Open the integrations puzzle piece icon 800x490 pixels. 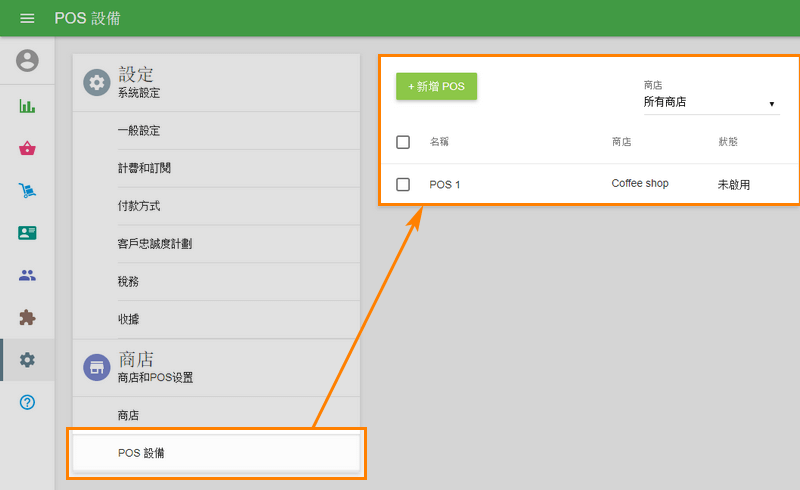pos(27,317)
